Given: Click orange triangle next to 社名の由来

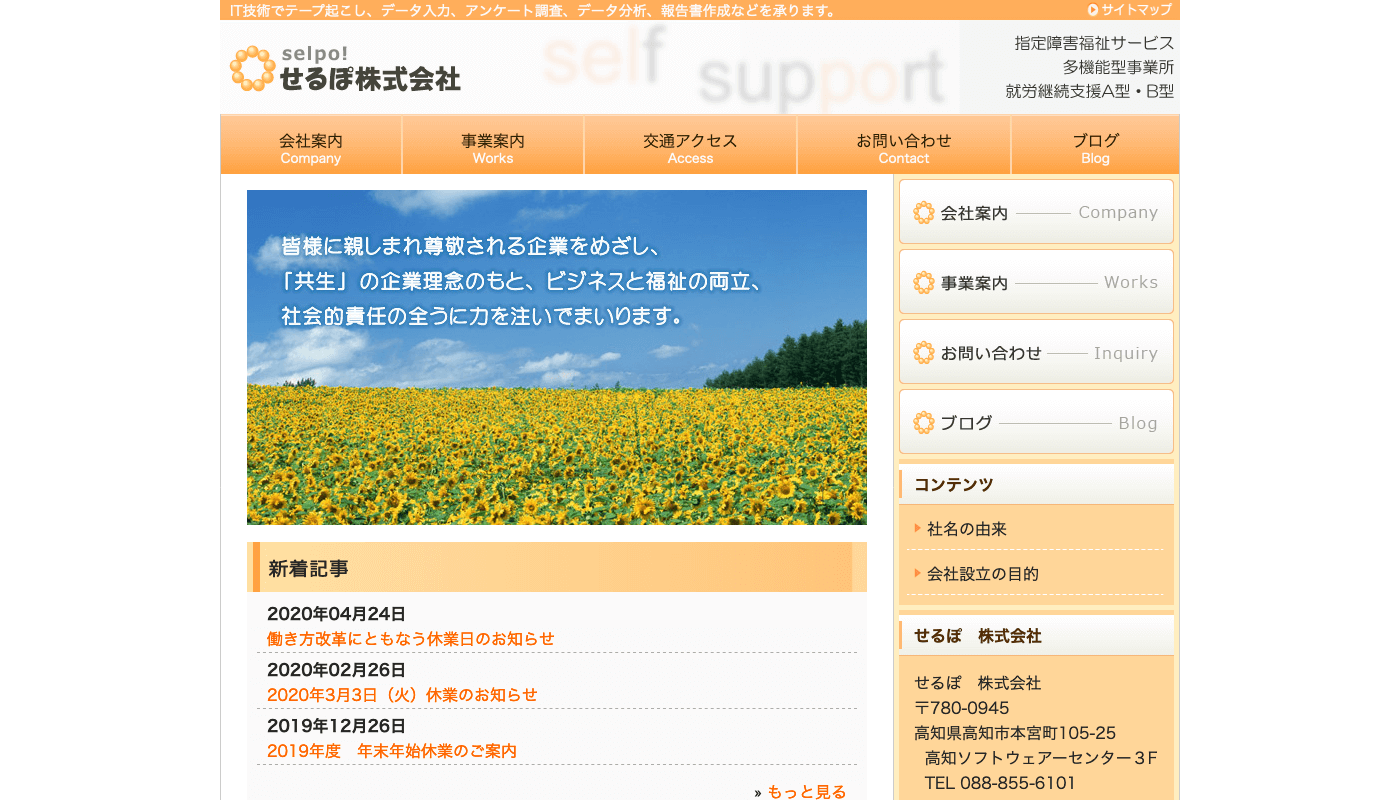Looking at the screenshot, I should (917, 528).
